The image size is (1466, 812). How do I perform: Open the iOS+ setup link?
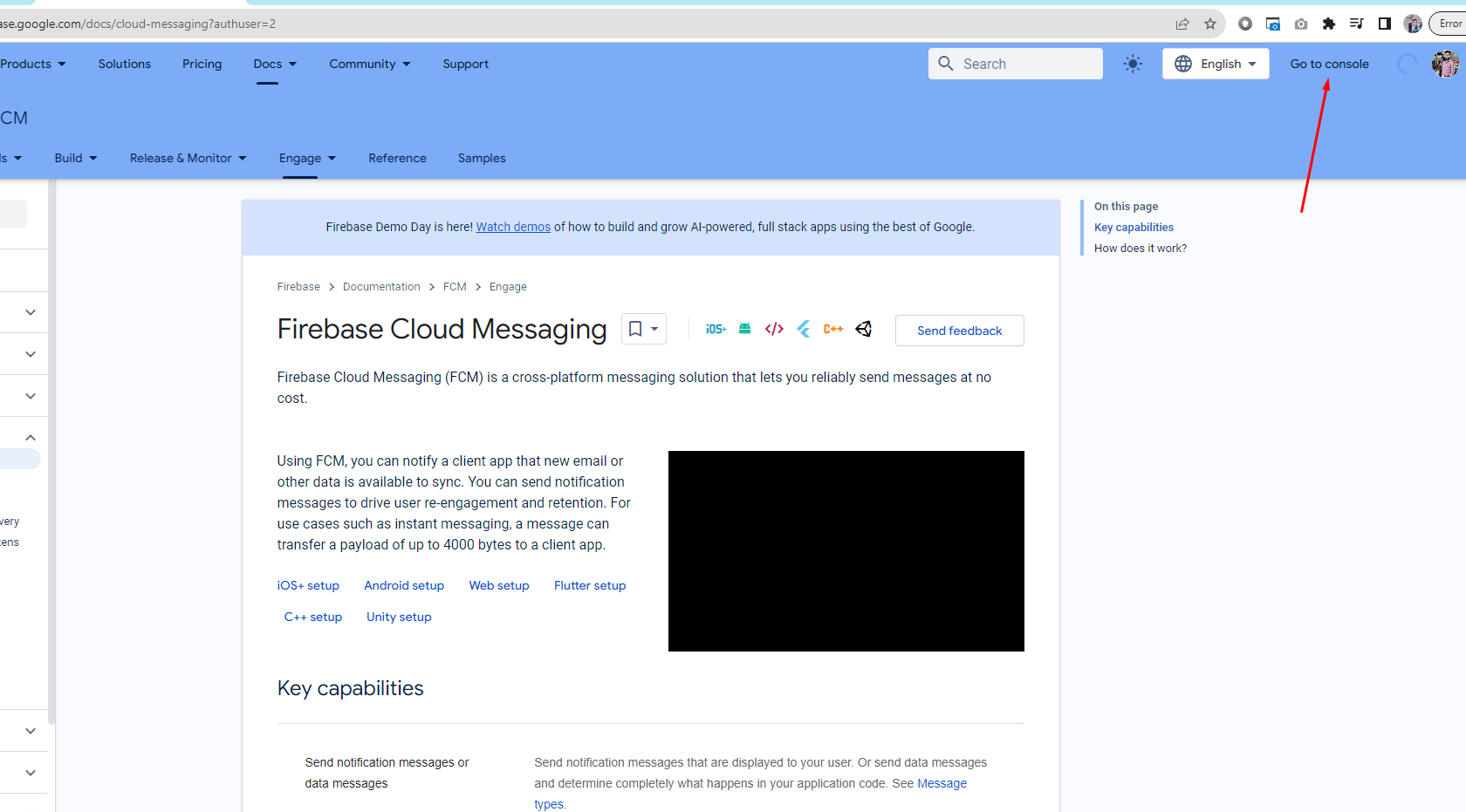(x=308, y=585)
